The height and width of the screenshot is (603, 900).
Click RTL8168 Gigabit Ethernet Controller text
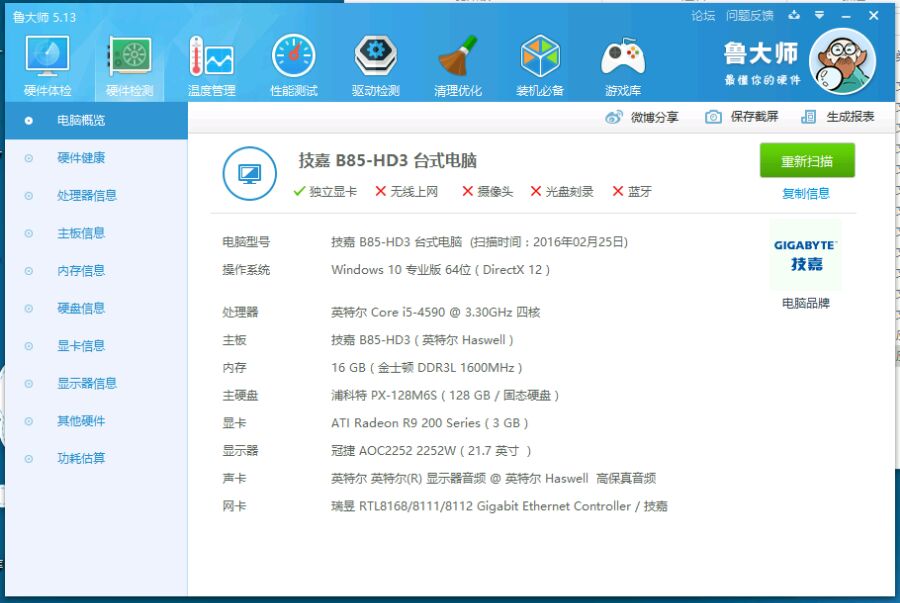(x=499, y=506)
